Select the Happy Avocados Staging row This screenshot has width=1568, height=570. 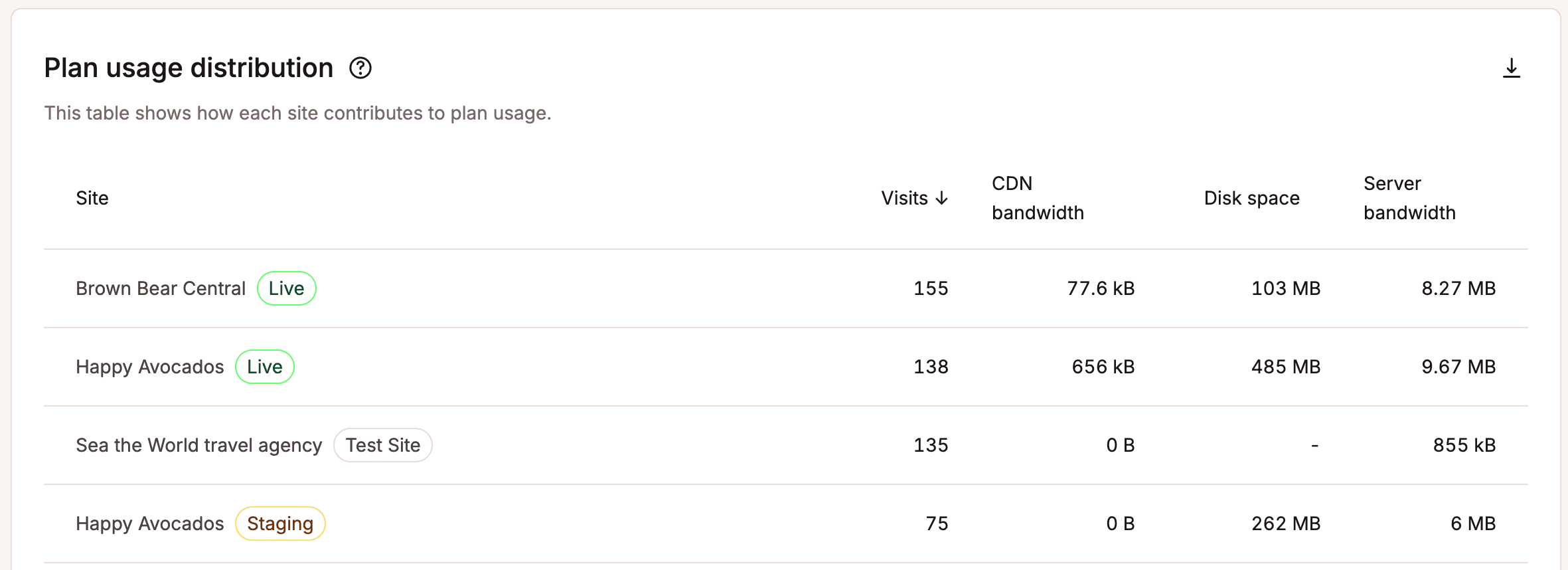149,523
